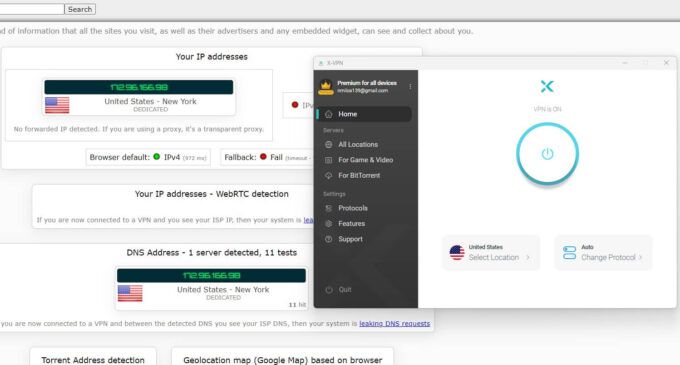Click the red Fallback status dot

(x=263, y=157)
